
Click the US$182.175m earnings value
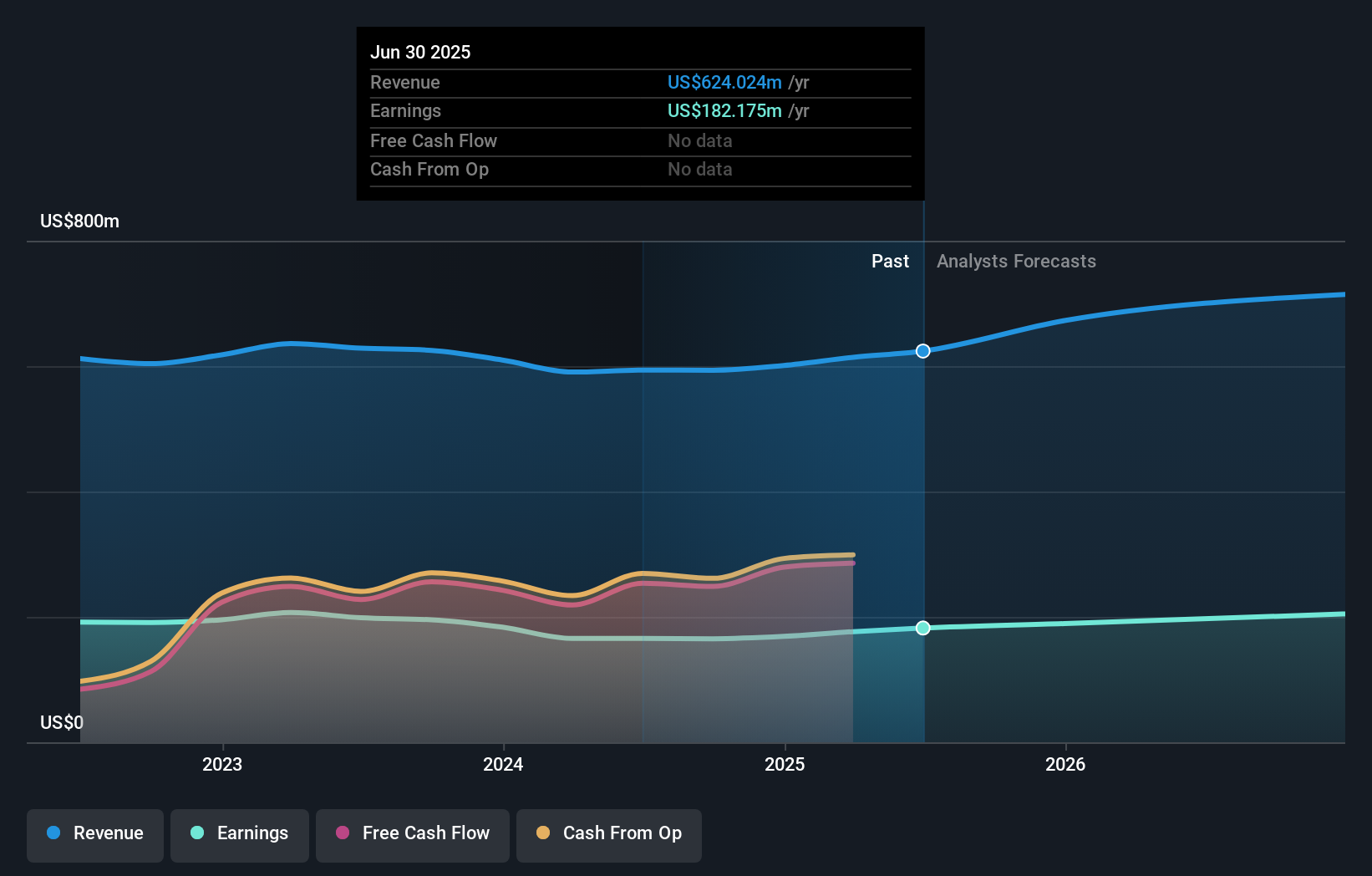(x=724, y=111)
